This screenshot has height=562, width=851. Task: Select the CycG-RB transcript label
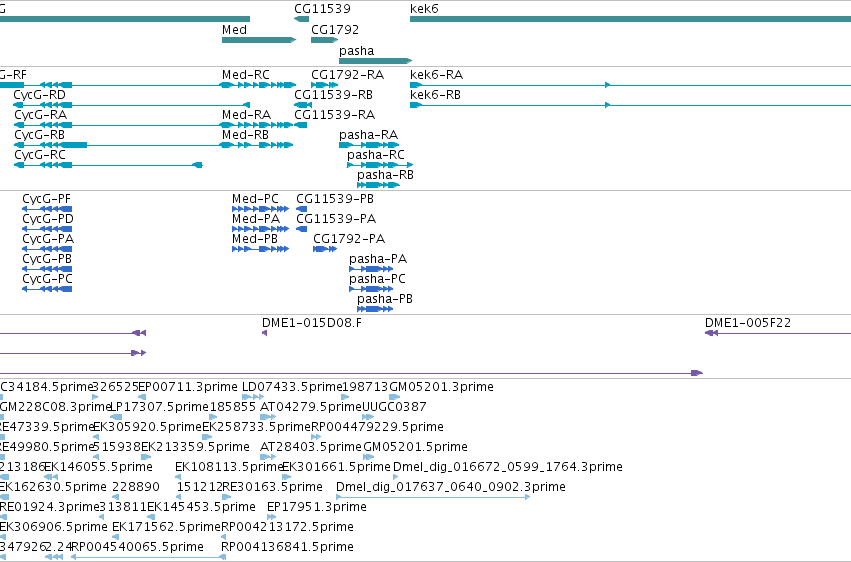tap(40, 135)
